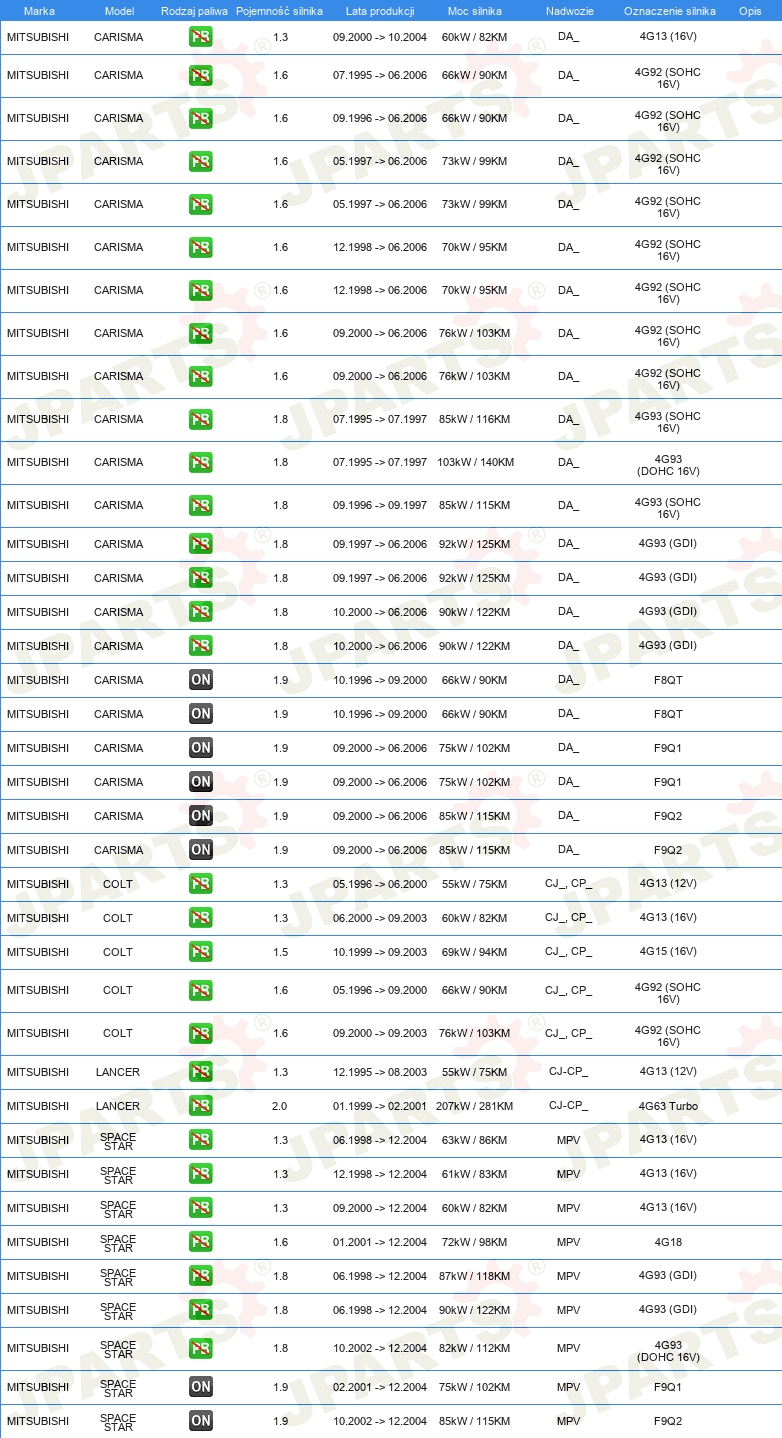The width and height of the screenshot is (782, 1438).
Task: Select the 4G15 (16V) engine code cell
Action: (668, 952)
